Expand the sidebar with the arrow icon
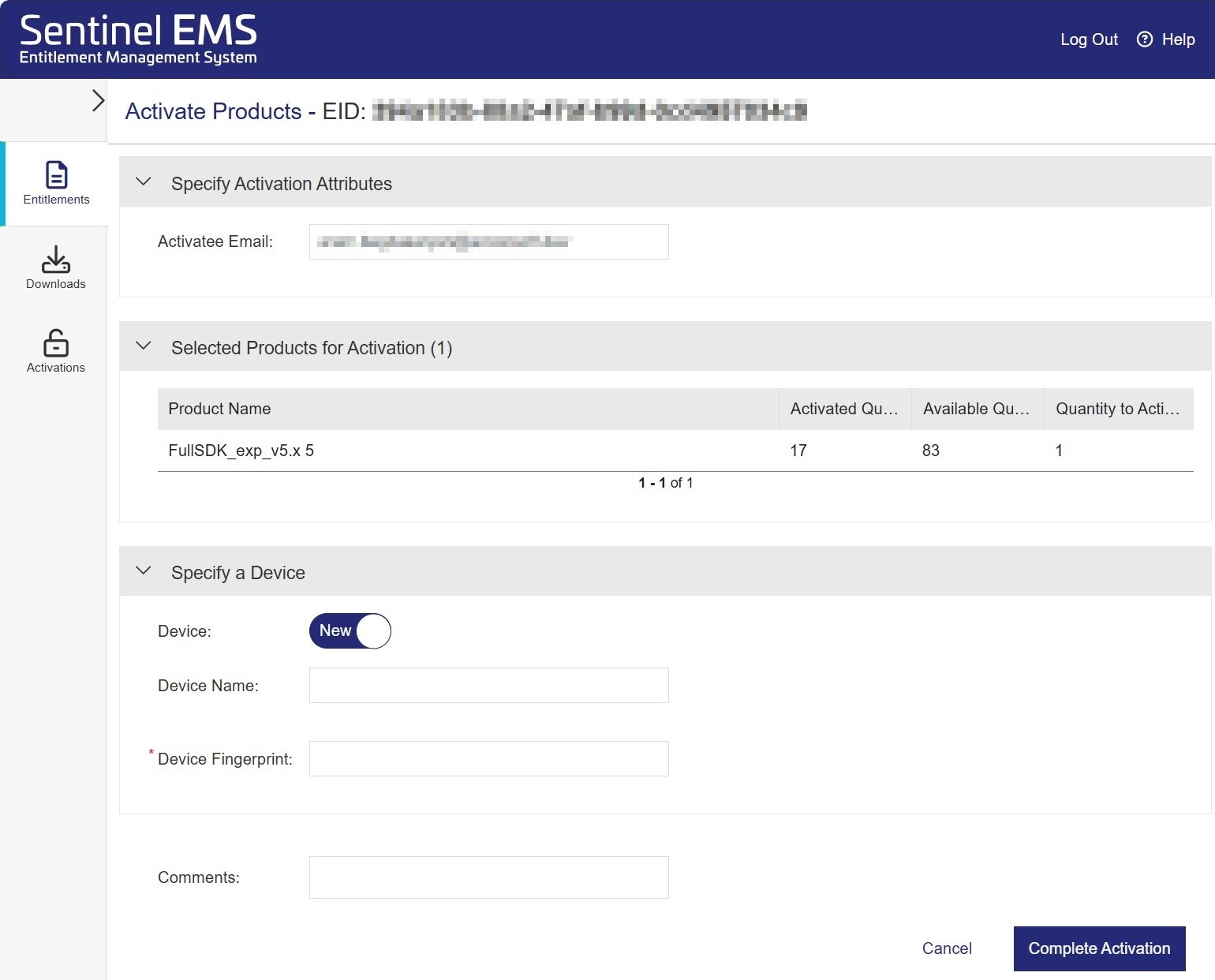 98,101
